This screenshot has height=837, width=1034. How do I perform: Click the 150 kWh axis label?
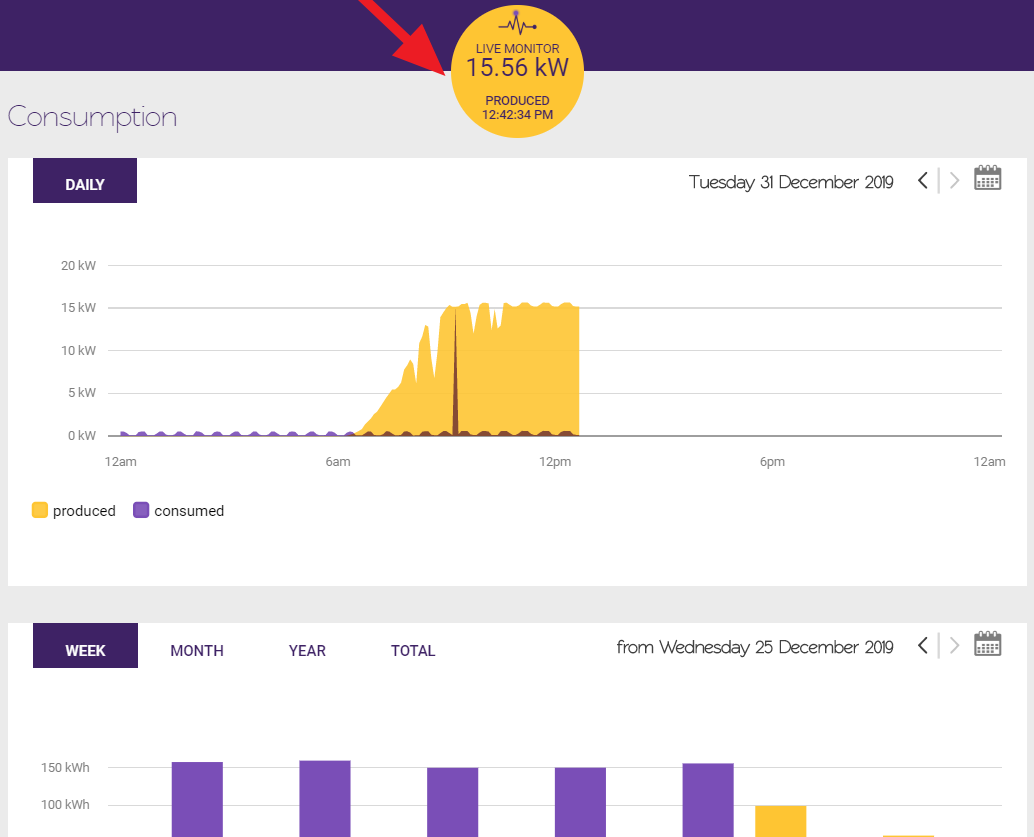click(65, 768)
